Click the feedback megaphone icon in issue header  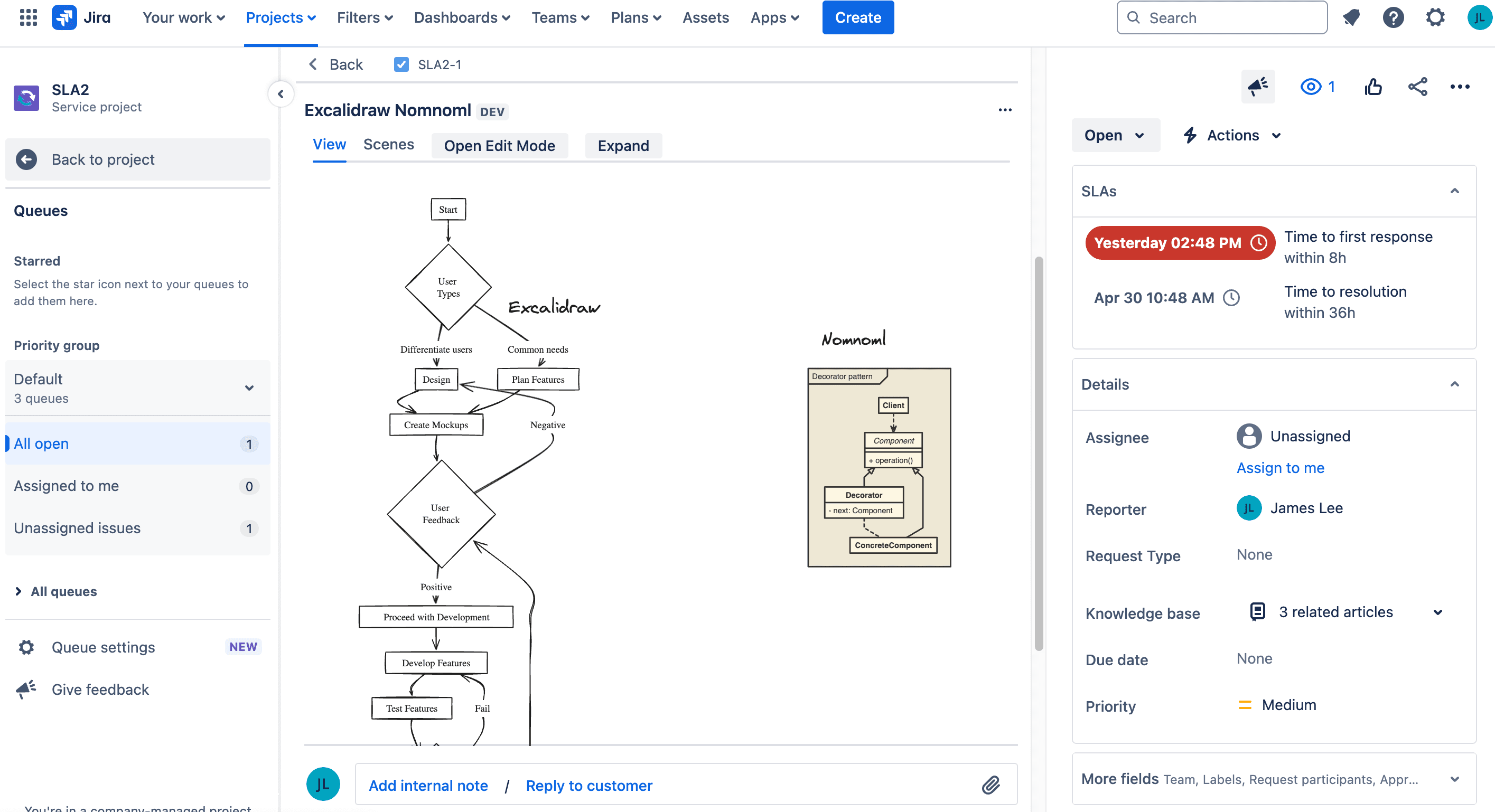tap(1258, 87)
